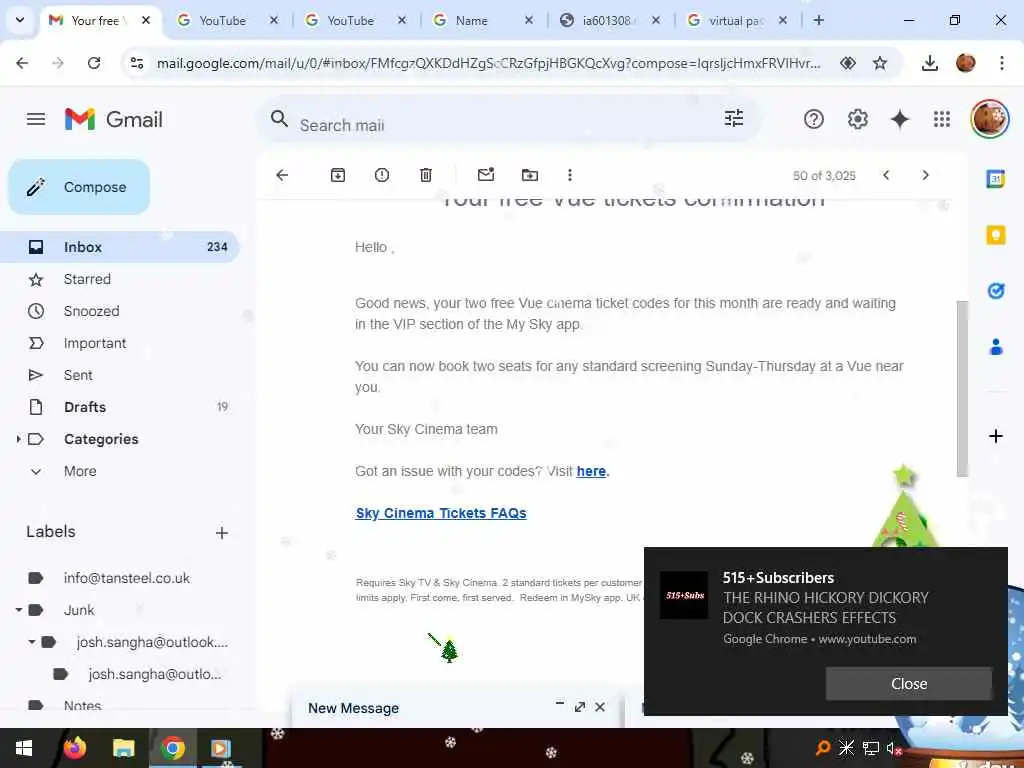Viewport: 1024px width, 768px height.
Task: Mark as unread using the envelope icon
Action: pos(486,174)
